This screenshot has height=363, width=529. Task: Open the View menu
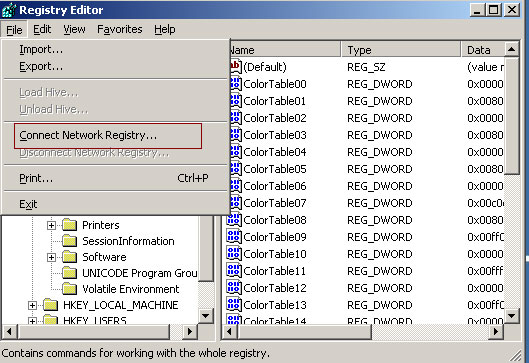74,30
